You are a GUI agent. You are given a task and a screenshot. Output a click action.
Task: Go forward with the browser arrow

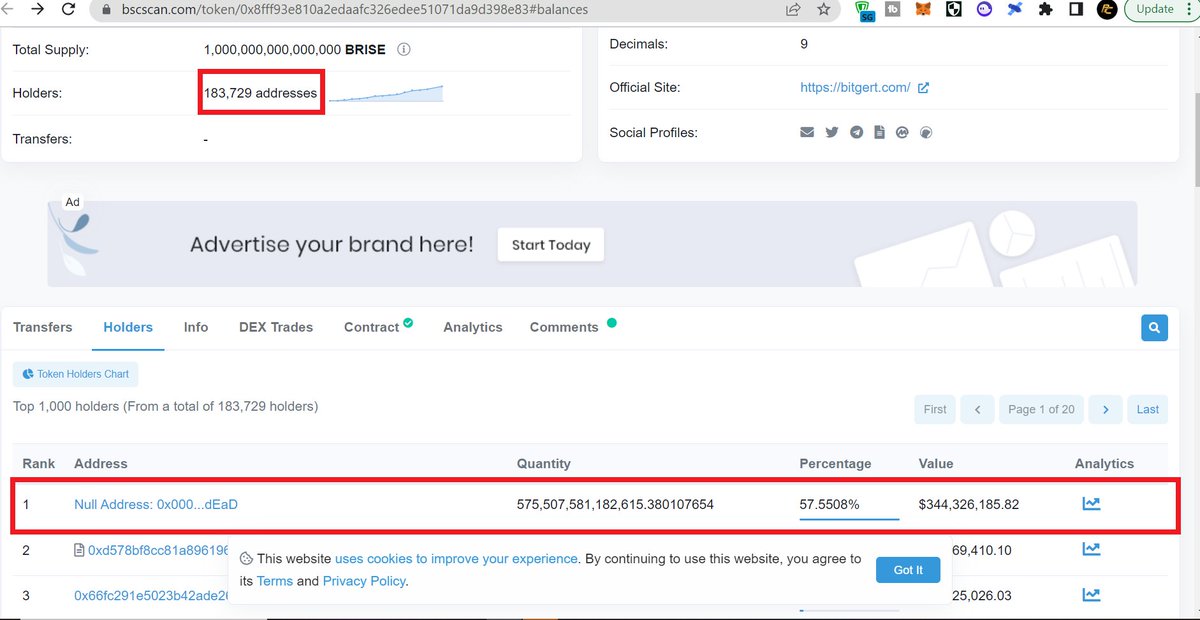(37, 9)
